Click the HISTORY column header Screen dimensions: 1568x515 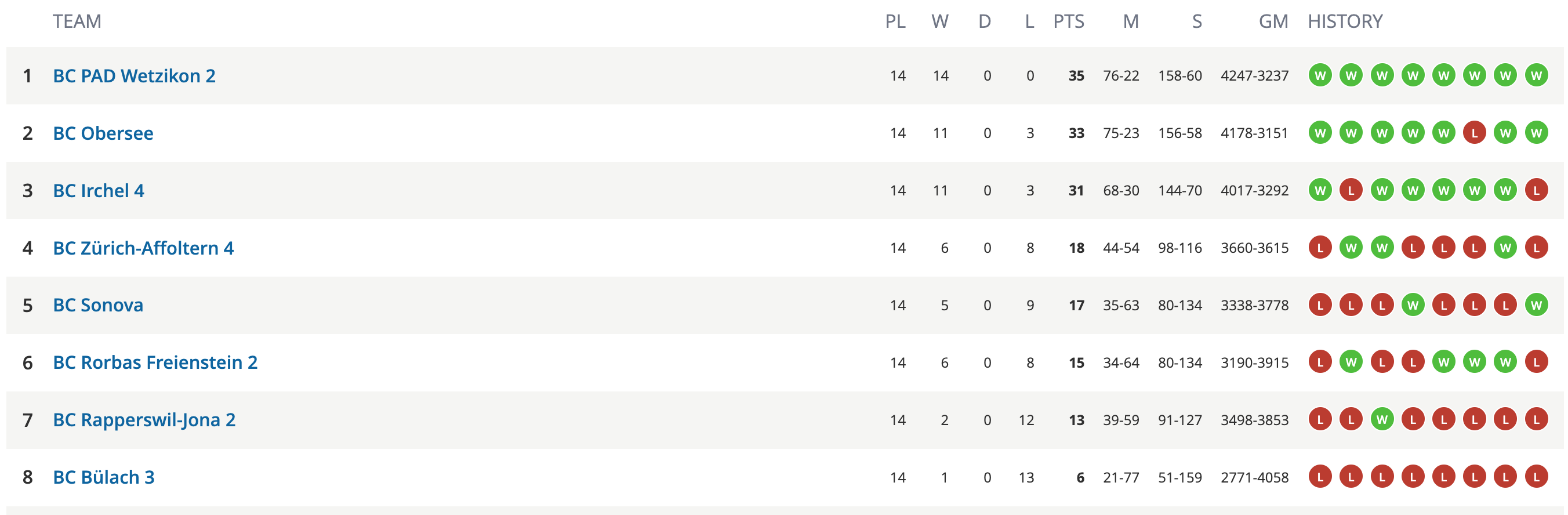(x=1345, y=21)
